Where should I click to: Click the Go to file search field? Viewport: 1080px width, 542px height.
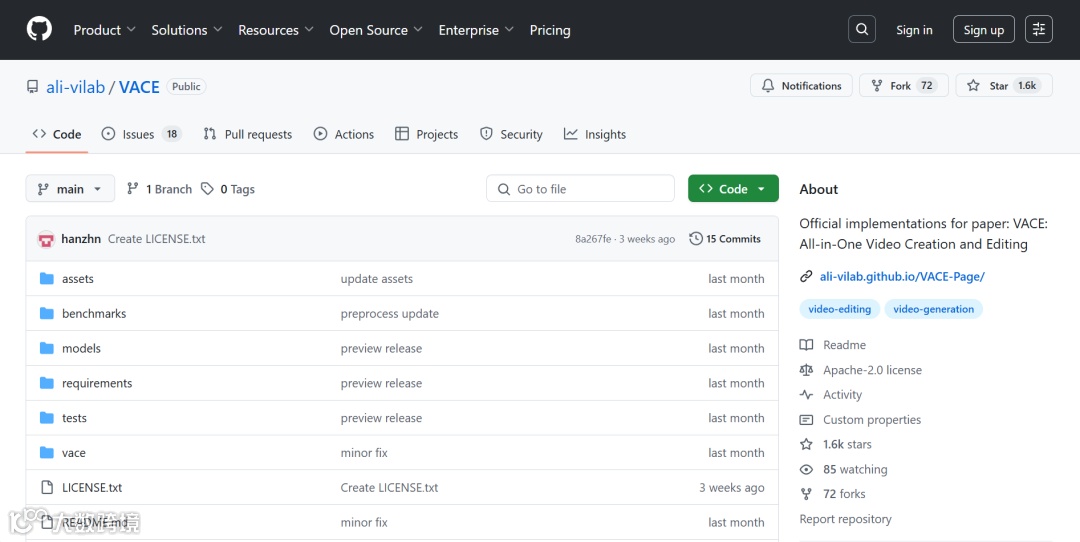580,189
